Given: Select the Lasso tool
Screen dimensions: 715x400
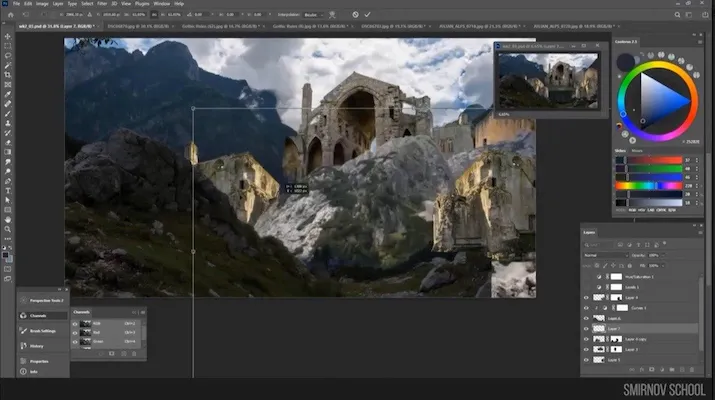Looking at the screenshot, I should 7,56.
